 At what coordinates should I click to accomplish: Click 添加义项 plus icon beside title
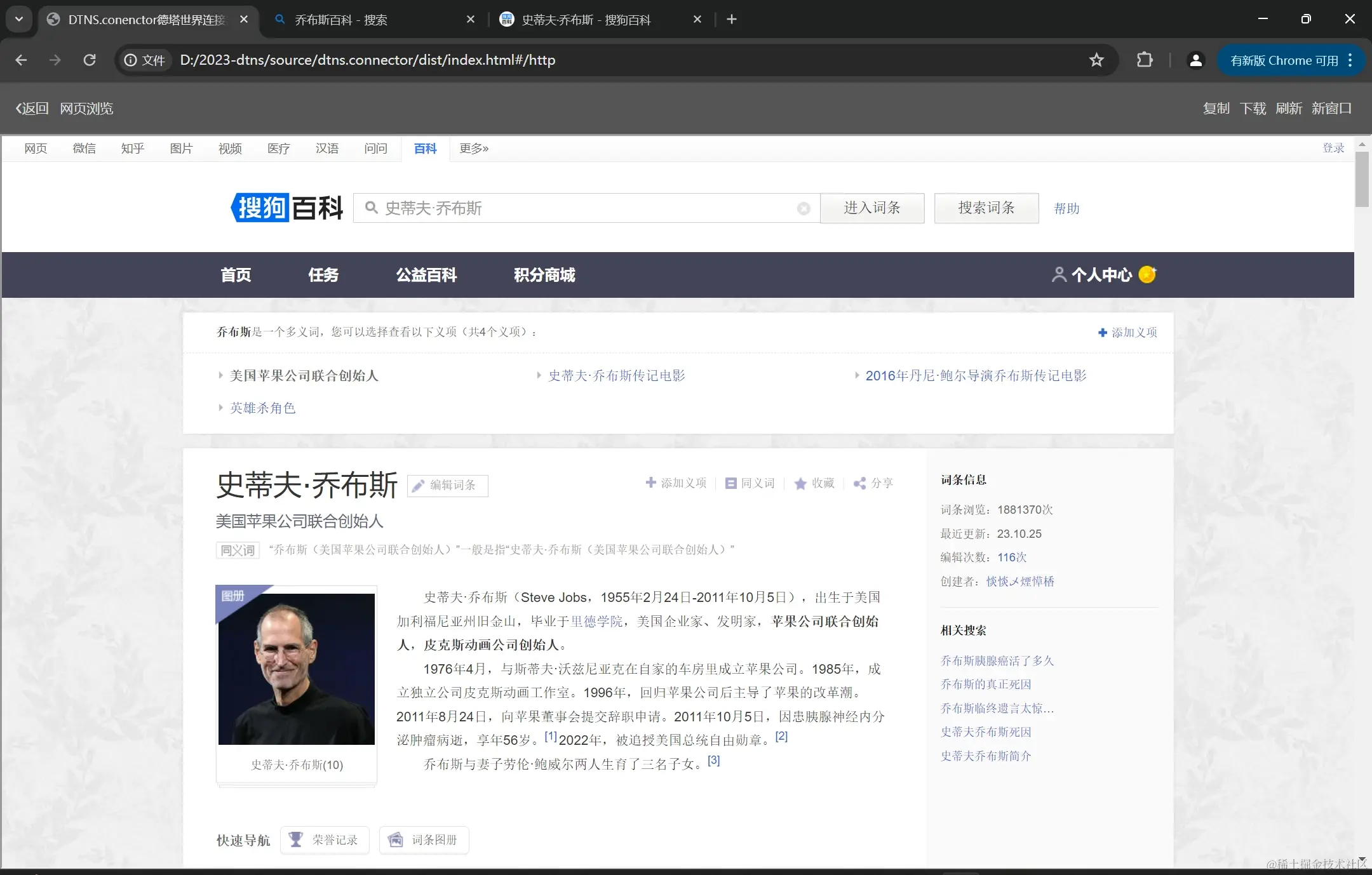pos(651,483)
